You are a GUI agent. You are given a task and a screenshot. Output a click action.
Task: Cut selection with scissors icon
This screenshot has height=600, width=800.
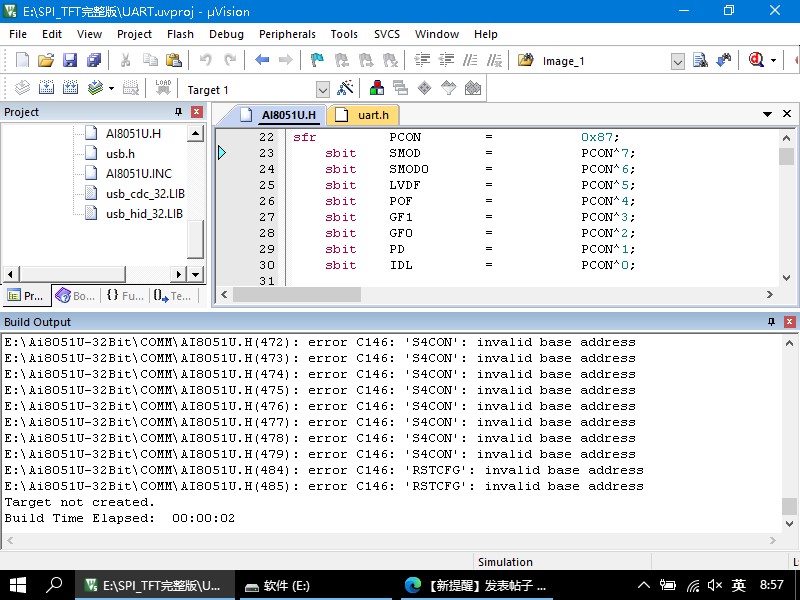(125, 60)
